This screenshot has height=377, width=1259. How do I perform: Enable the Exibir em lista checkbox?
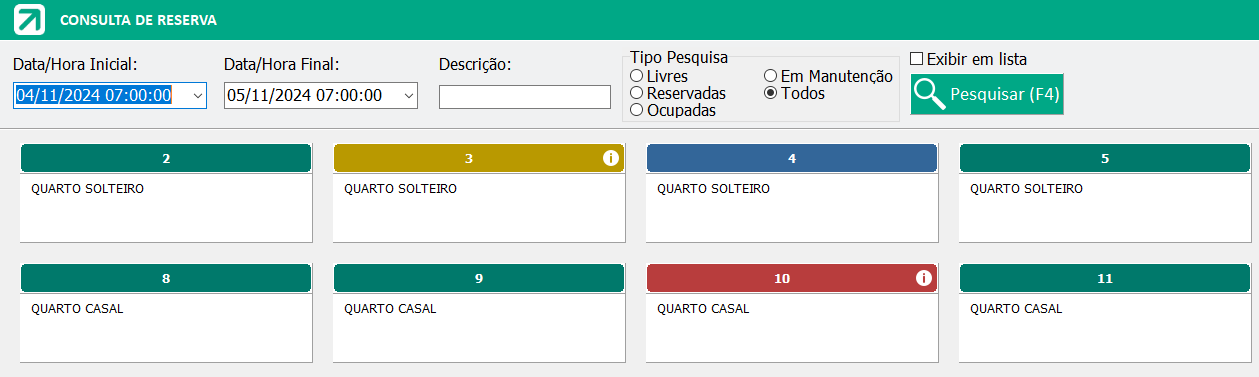(917, 59)
